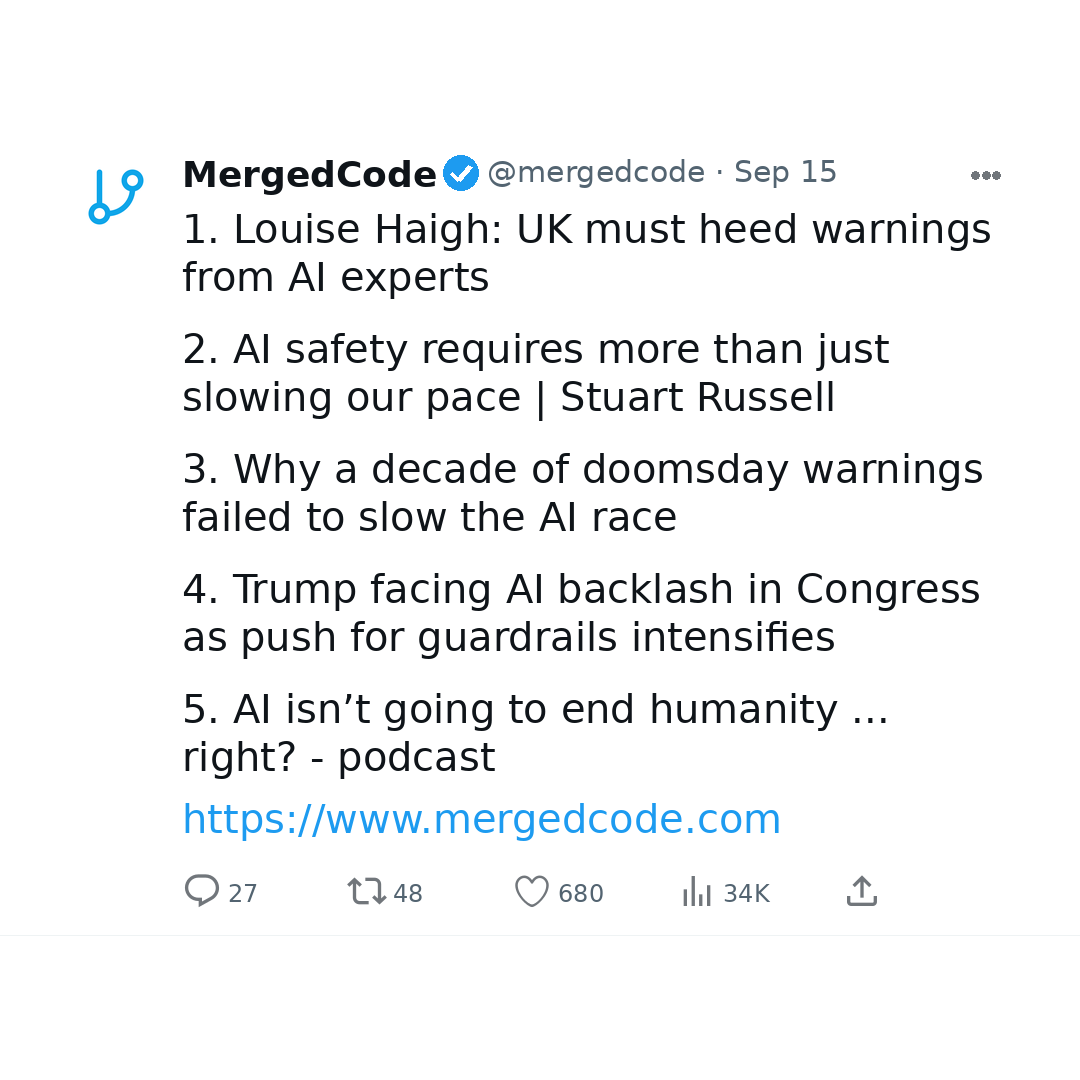1080x1080 pixels.
Task: Click the MergedCode profile avatar icon
Action: click(116, 196)
